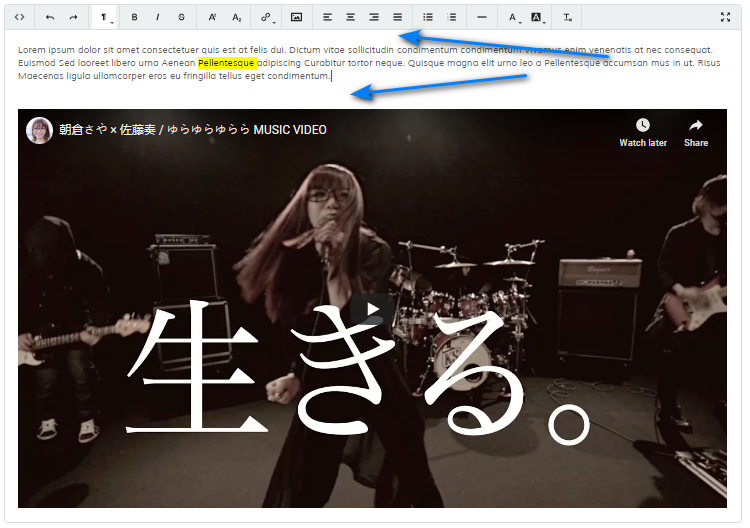This screenshot has height=528, width=750.
Task: Apply subscript formatting
Action: click(x=237, y=17)
